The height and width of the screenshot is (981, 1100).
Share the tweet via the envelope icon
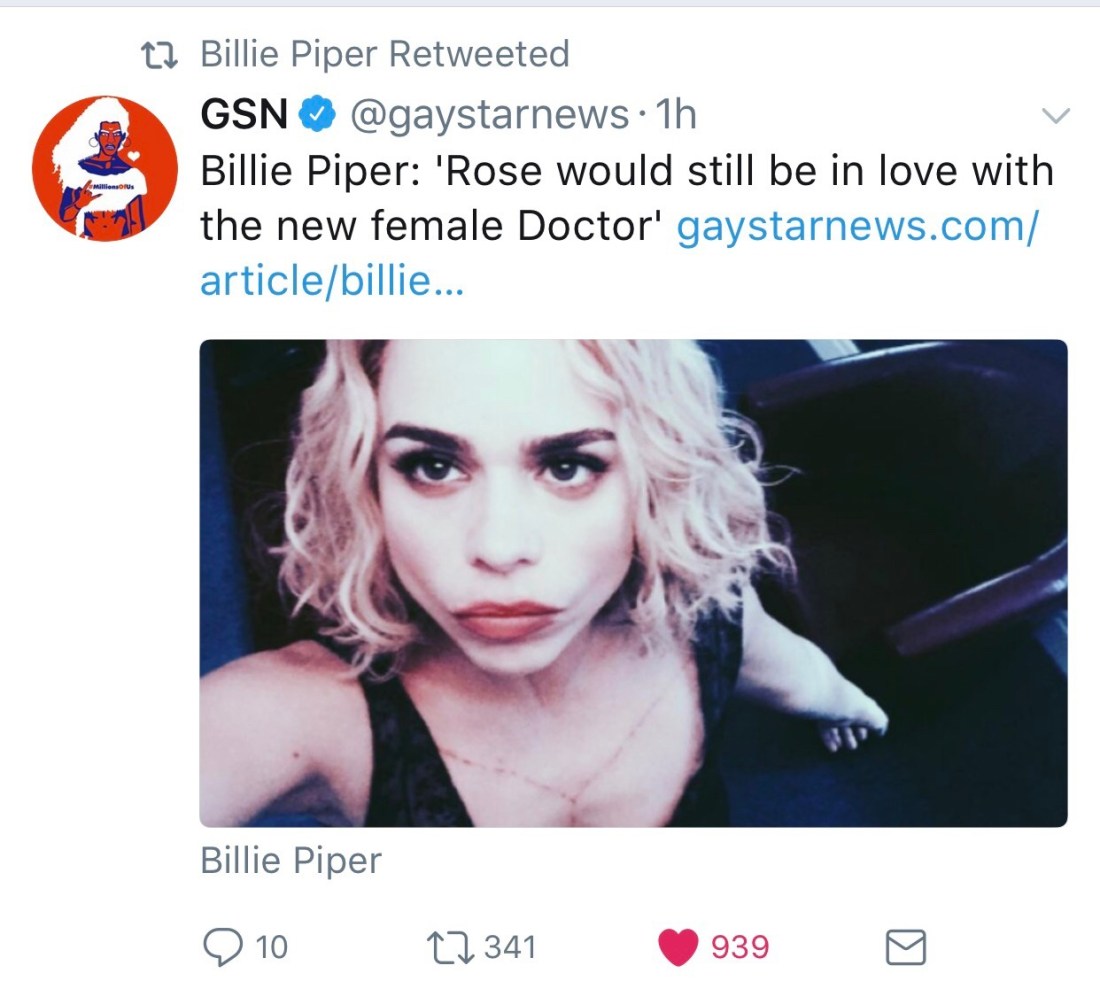click(x=906, y=947)
